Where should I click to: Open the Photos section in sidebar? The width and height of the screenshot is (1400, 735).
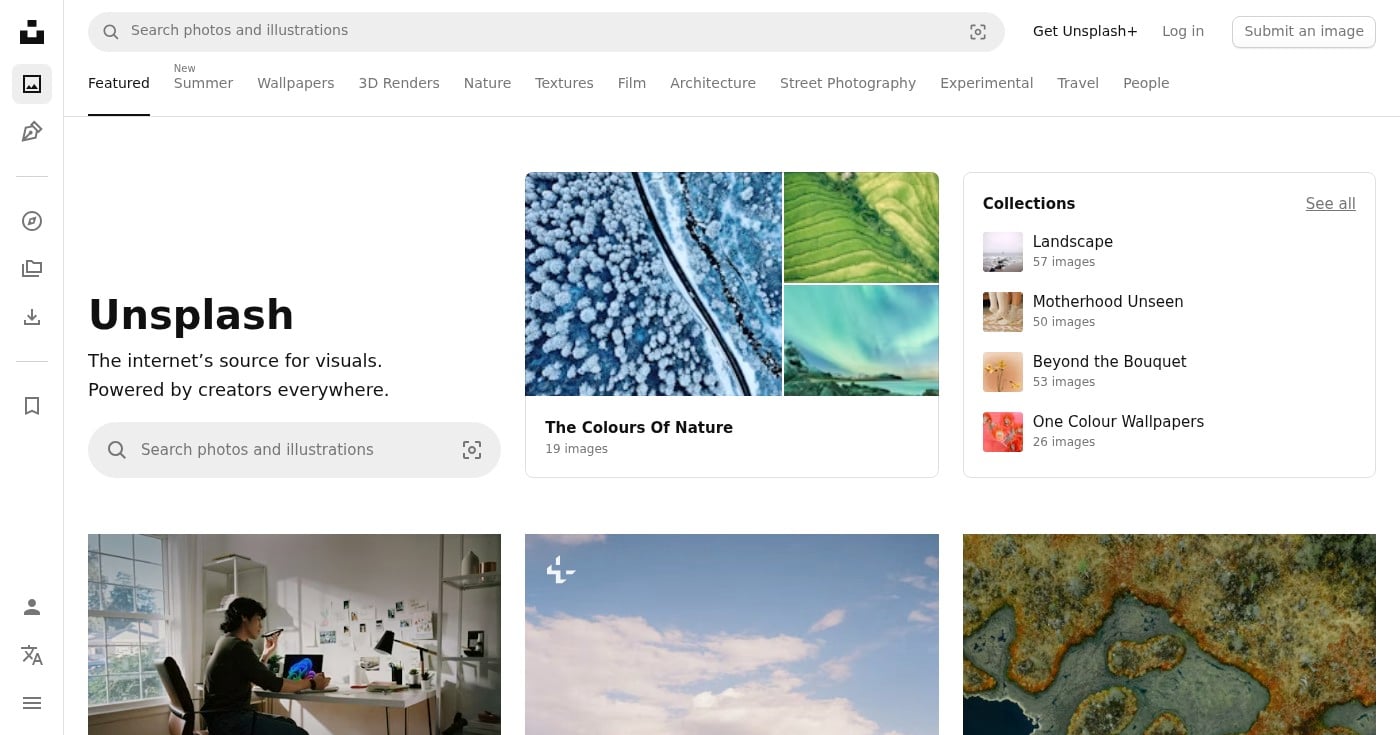[32, 84]
